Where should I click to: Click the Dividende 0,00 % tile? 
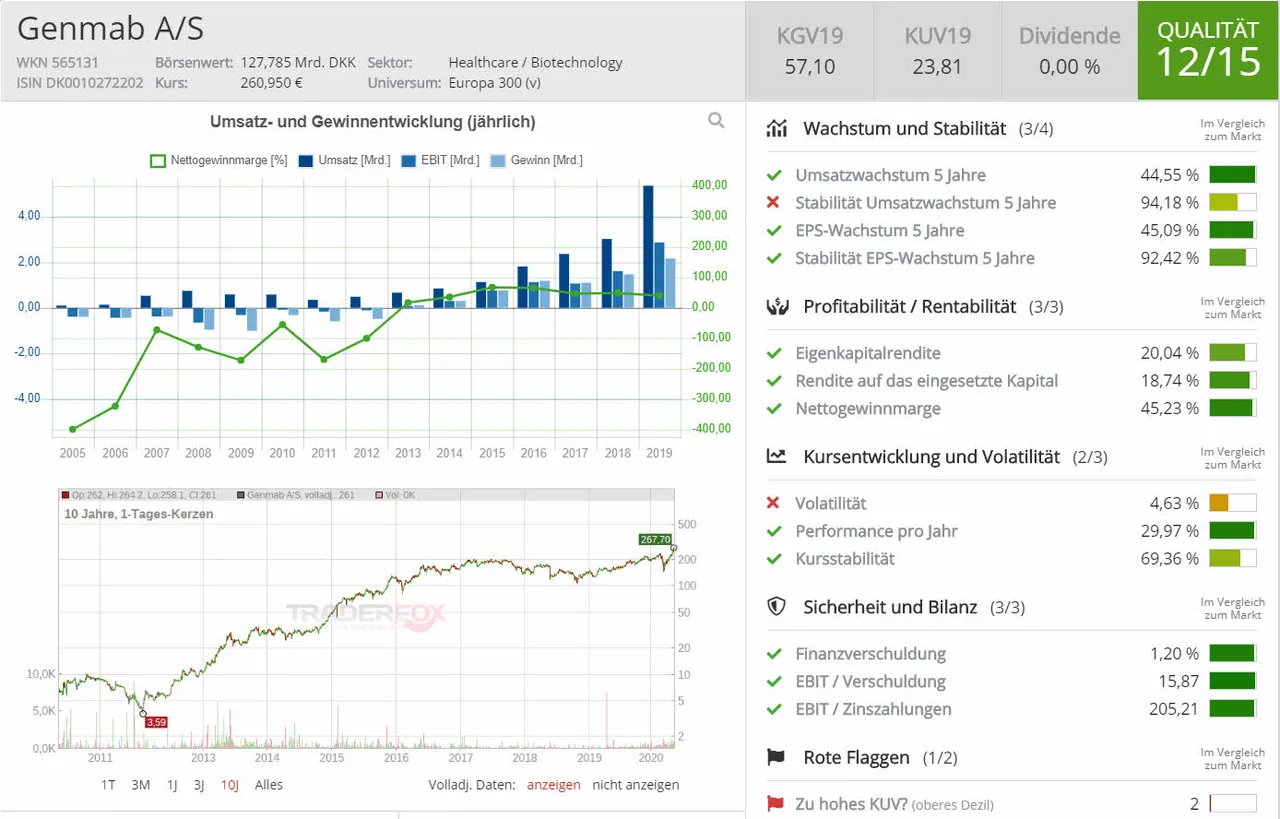tap(1069, 51)
